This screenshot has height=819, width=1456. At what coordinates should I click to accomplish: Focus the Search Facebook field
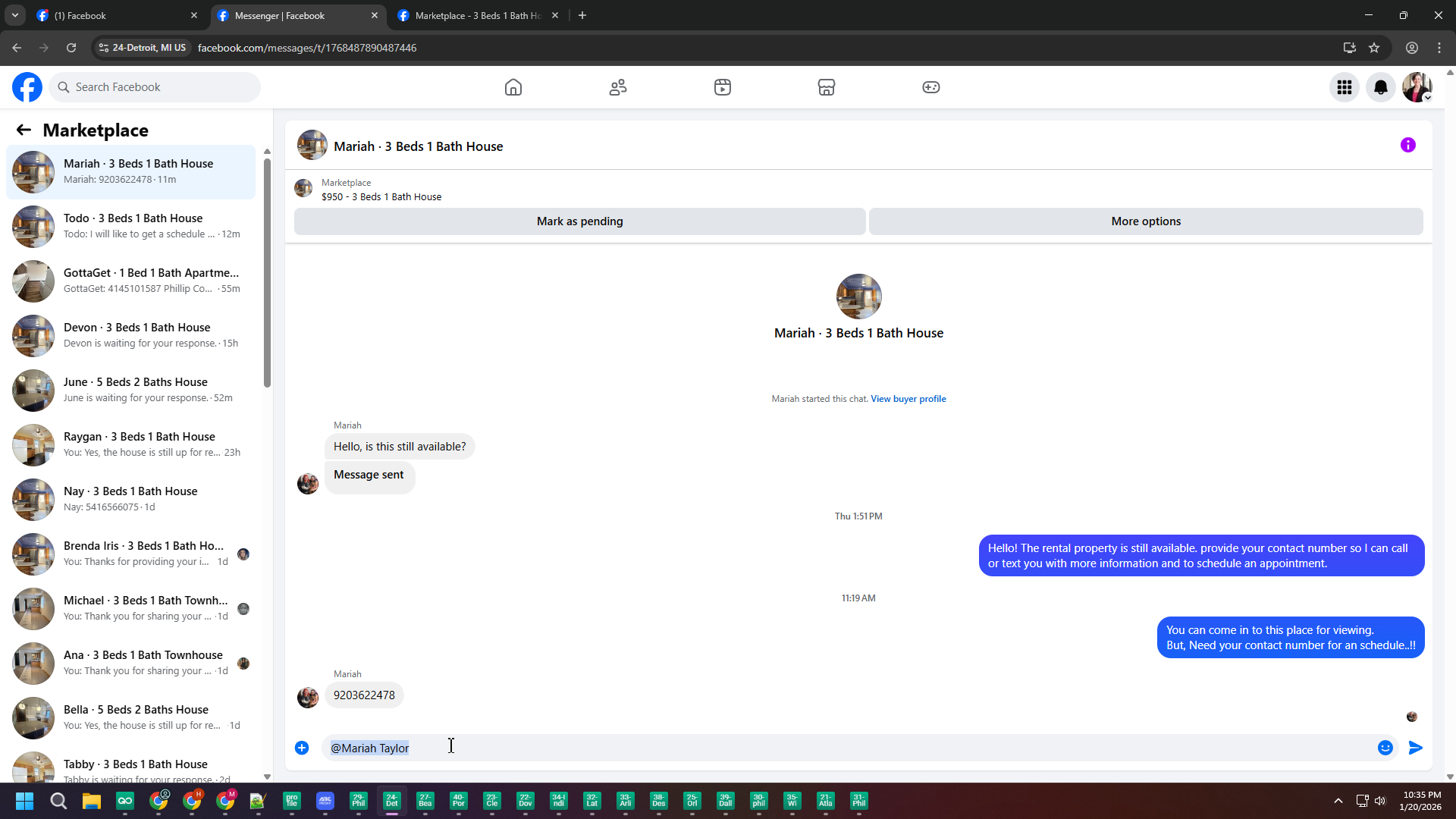tap(155, 87)
